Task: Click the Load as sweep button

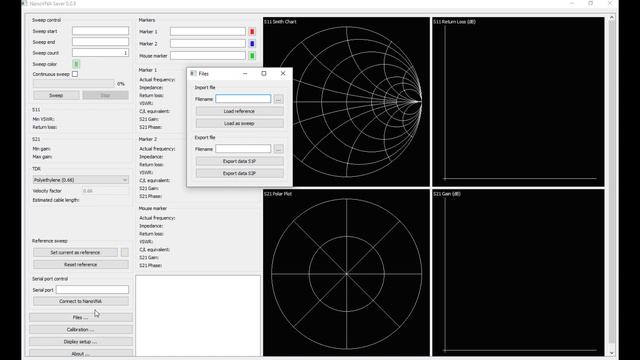Action: (x=239, y=123)
